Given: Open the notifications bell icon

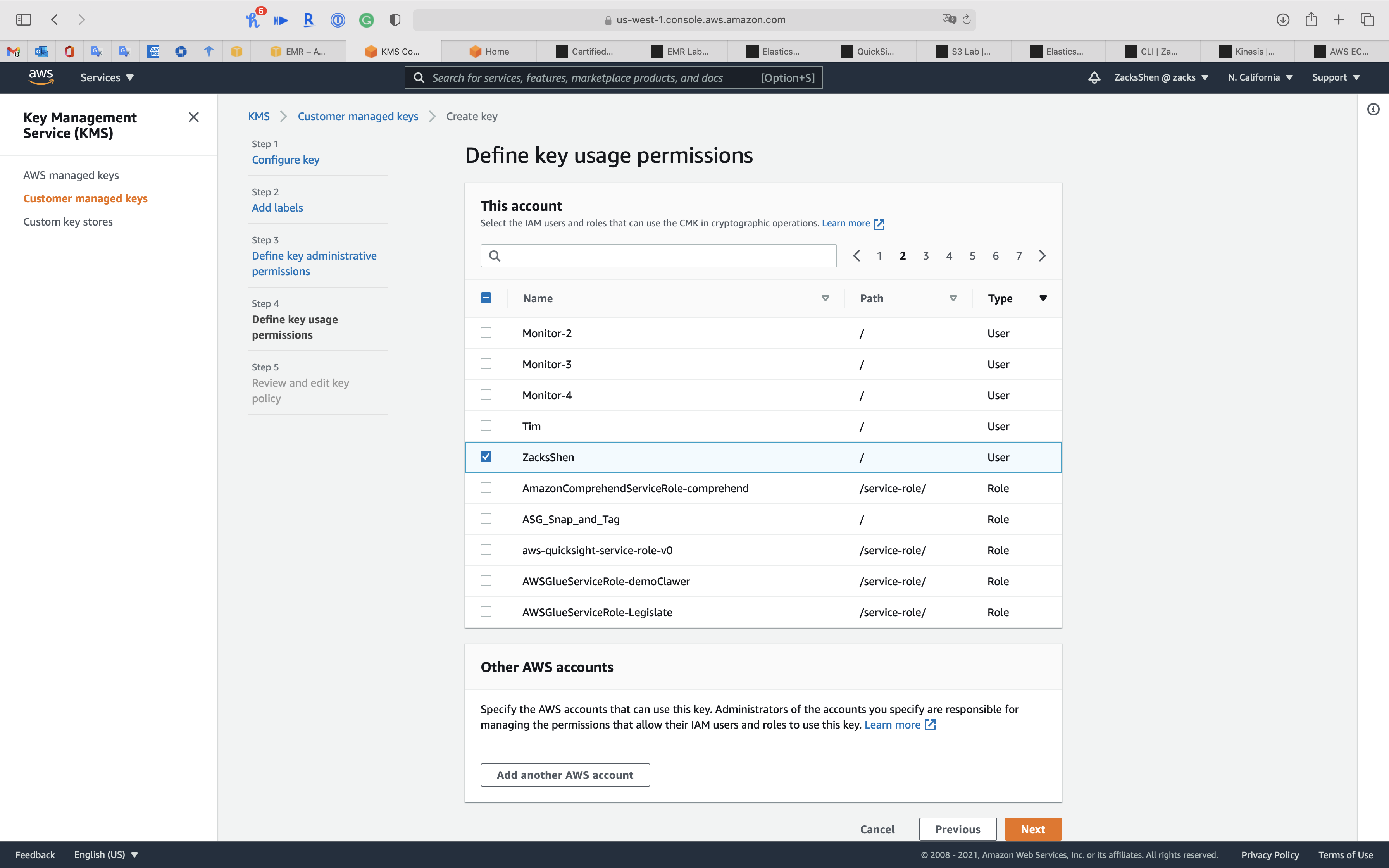Looking at the screenshot, I should point(1094,77).
